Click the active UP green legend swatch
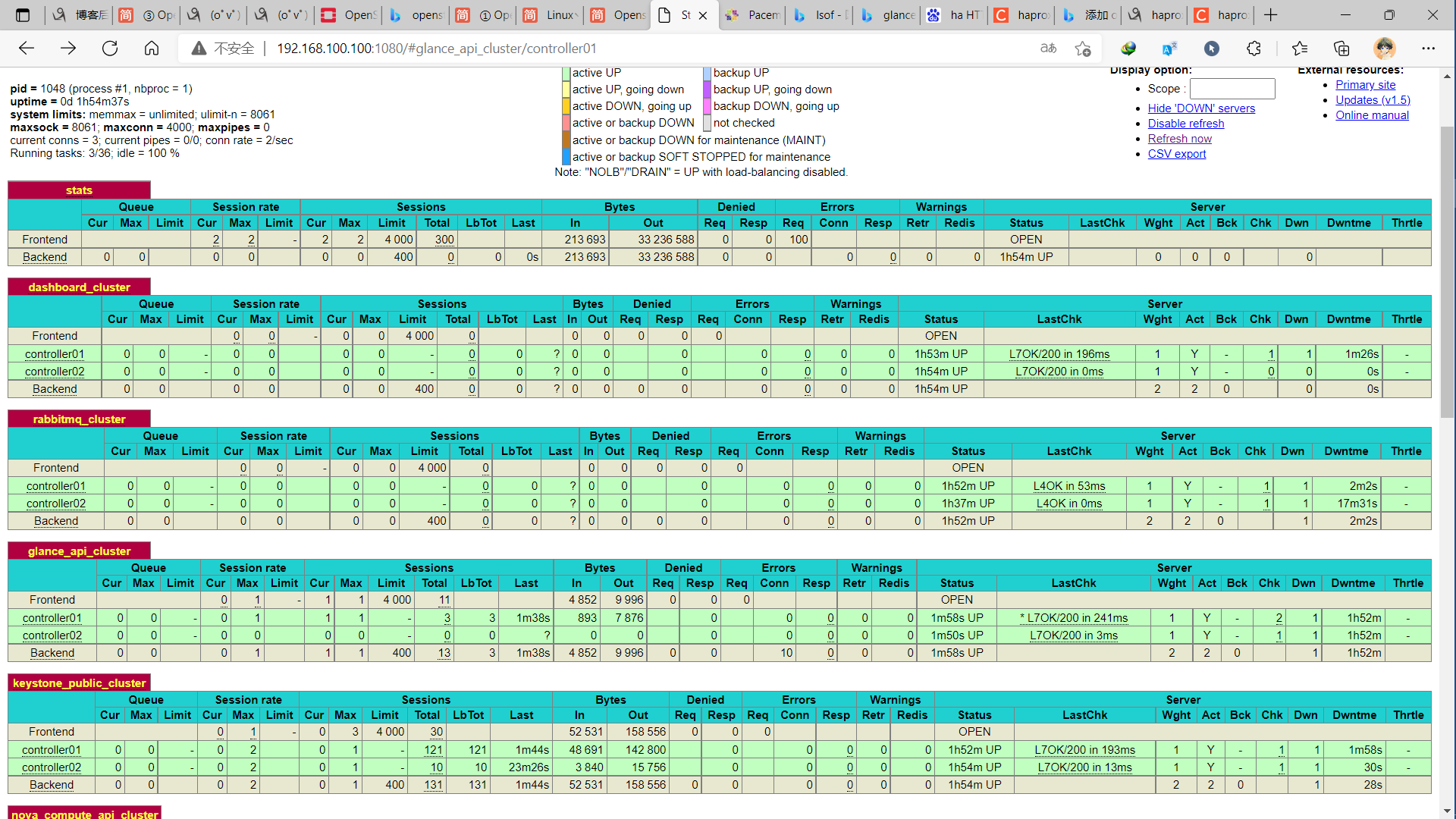 (566, 74)
